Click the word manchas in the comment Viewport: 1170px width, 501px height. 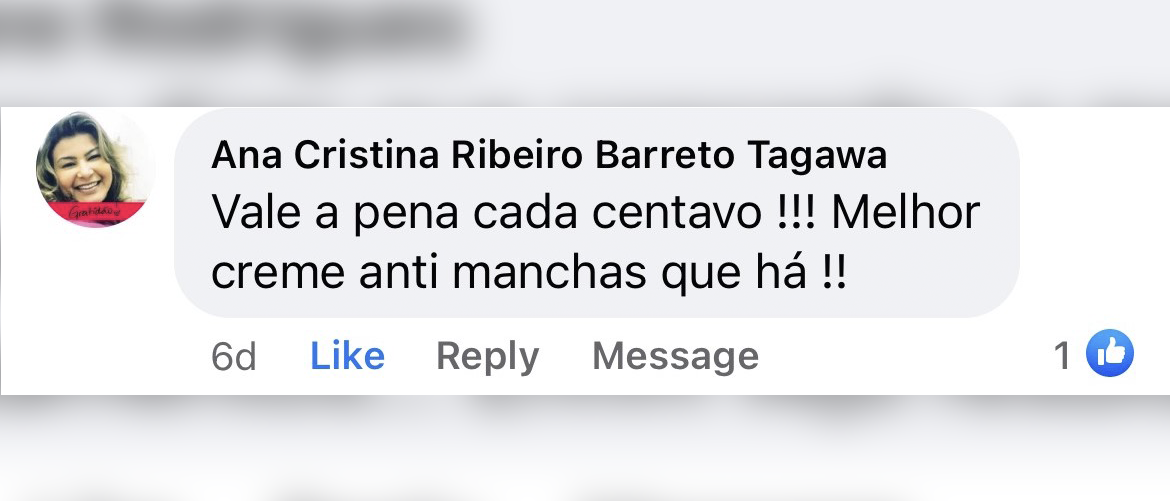[550, 273]
